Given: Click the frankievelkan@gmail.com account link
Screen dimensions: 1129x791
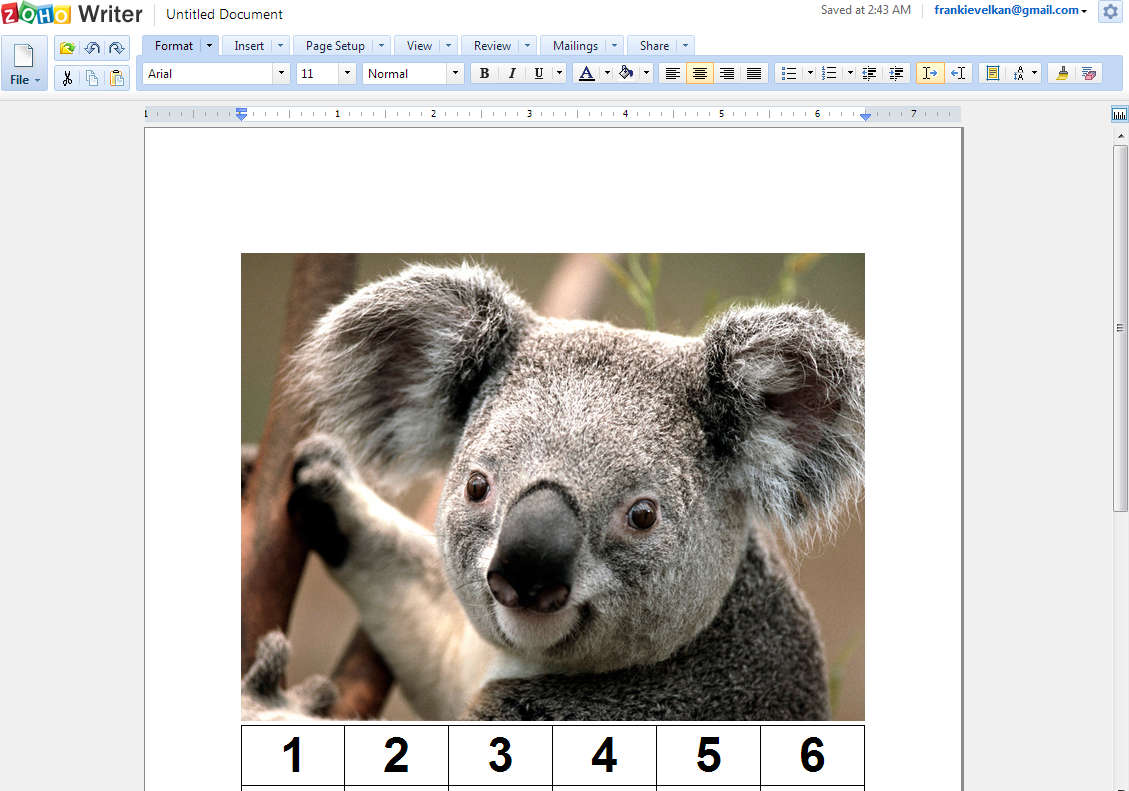Looking at the screenshot, I should 1007,10.
